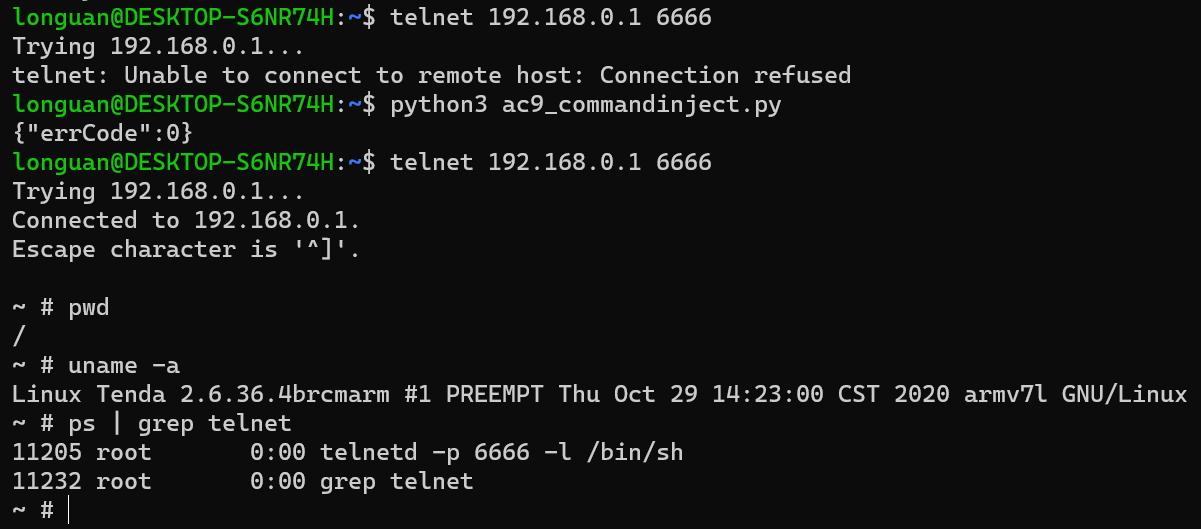
Task: Click the second Trying 192.168.0.1... line
Action: click(x=158, y=191)
